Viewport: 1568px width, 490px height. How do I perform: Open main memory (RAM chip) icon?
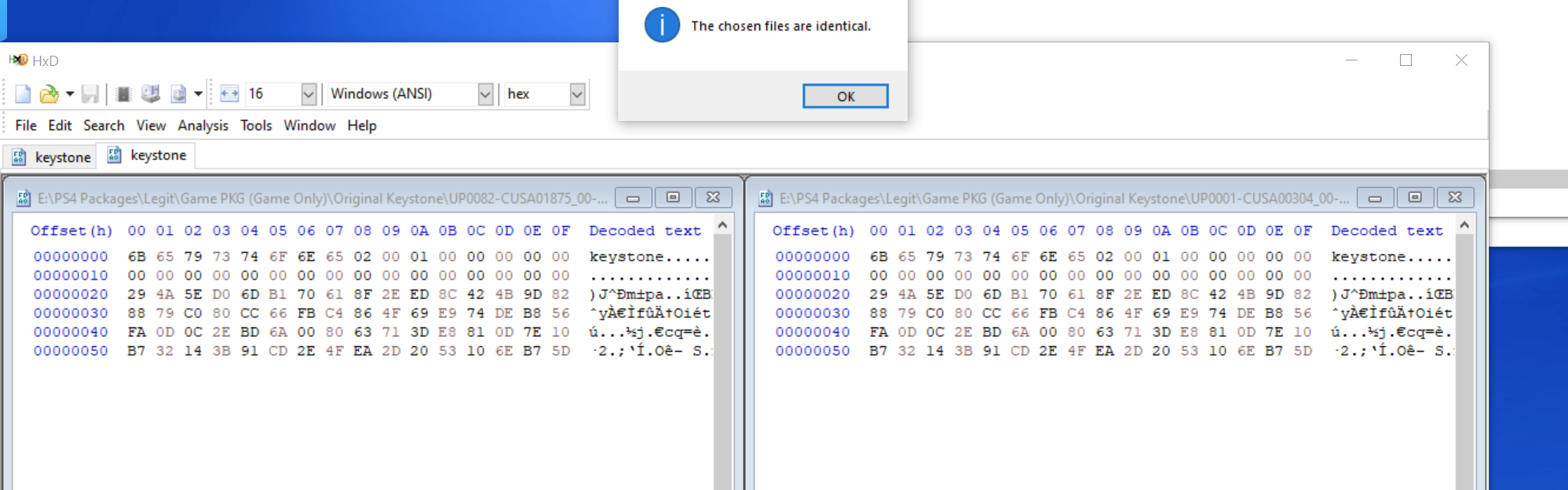123,94
